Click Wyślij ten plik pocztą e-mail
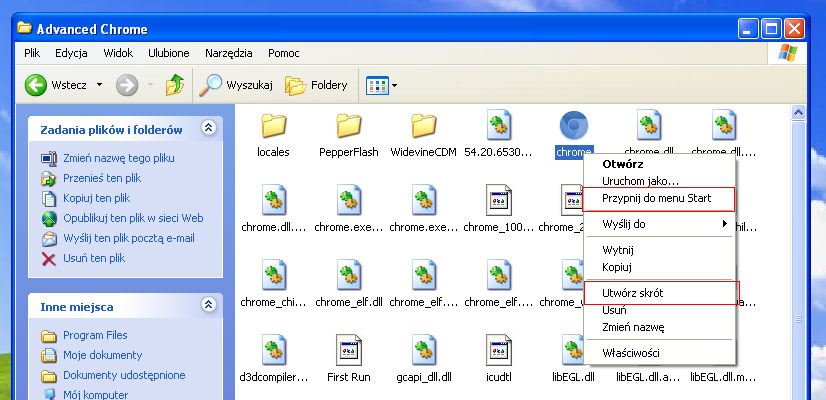Image resolution: width=826 pixels, height=400 pixels. click(x=129, y=238)
